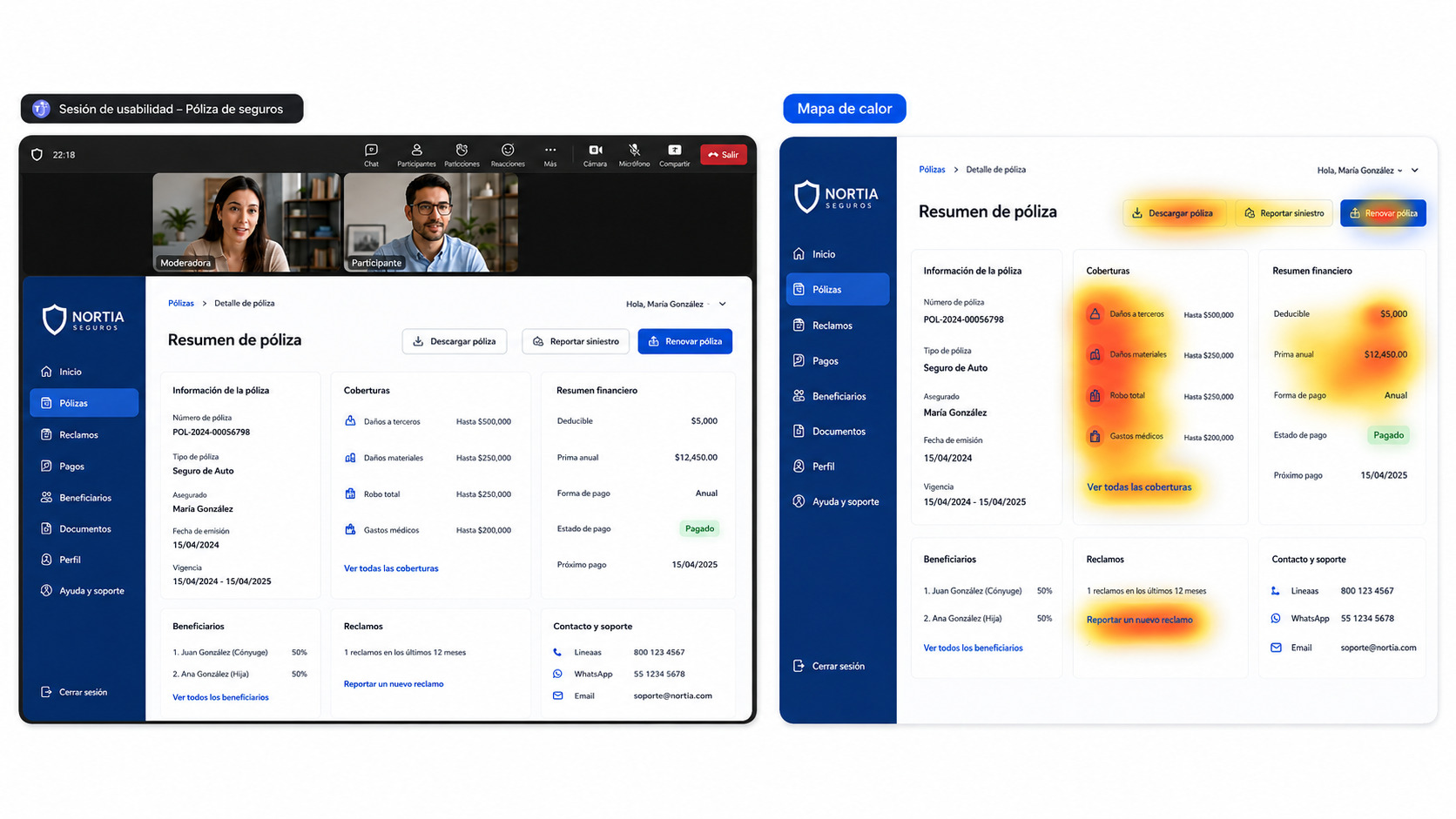Open Beneficiarios in the session window sidebar
Viewport: 1456px width, 819px height.
84,497
